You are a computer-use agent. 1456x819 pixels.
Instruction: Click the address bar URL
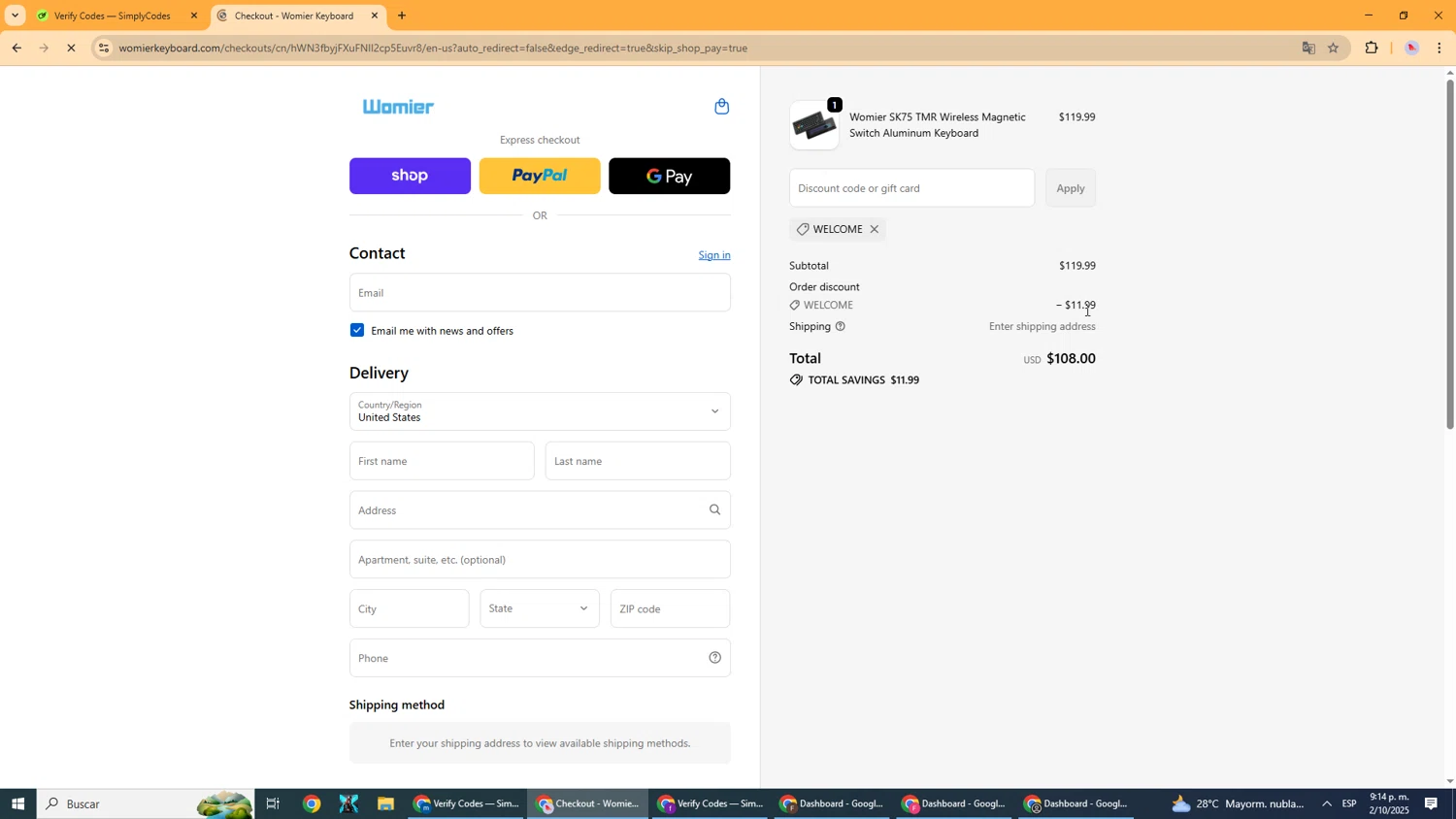coord(433,48)
